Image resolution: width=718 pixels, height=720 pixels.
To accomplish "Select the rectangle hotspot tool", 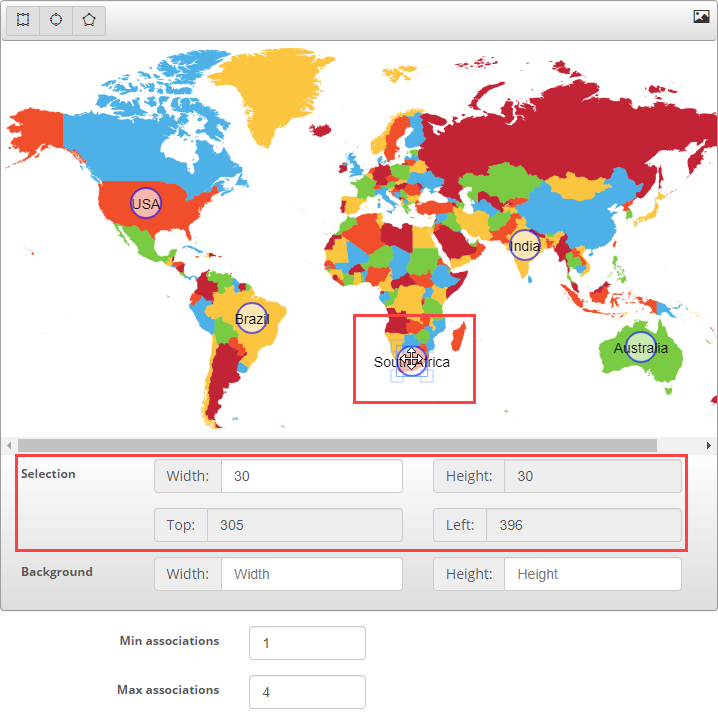I will pos(23,20).
